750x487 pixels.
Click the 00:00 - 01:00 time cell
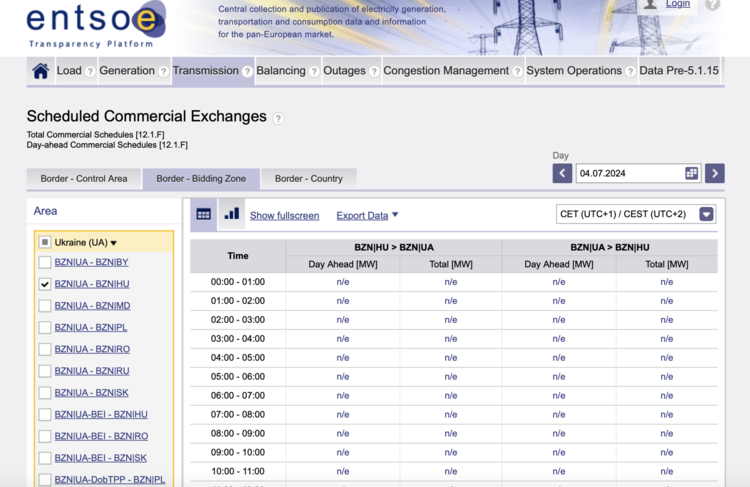(238, 282)
